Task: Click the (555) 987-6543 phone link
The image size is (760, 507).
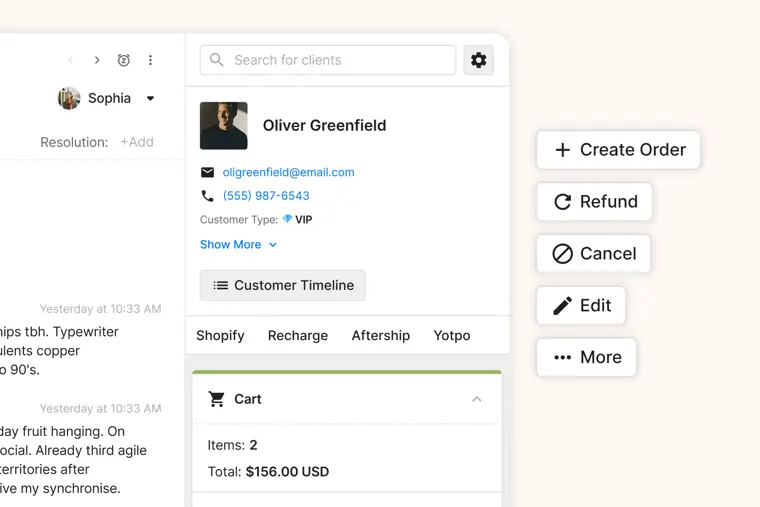Action: [x=266, y=195]
